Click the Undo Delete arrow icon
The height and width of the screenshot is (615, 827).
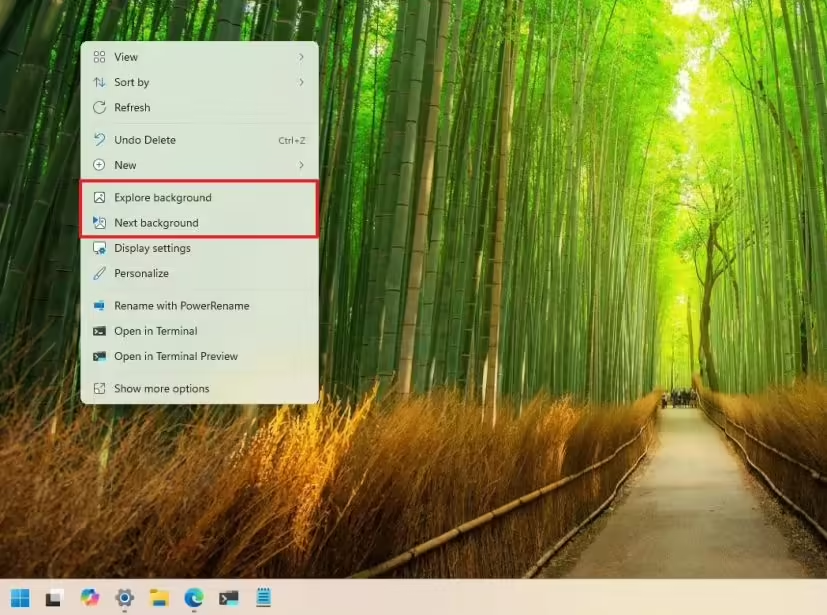pyautogui.click(x=99, y=140)
